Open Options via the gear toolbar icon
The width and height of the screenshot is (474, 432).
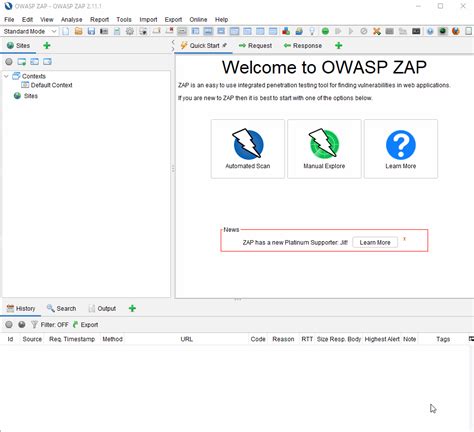[130, 31]
